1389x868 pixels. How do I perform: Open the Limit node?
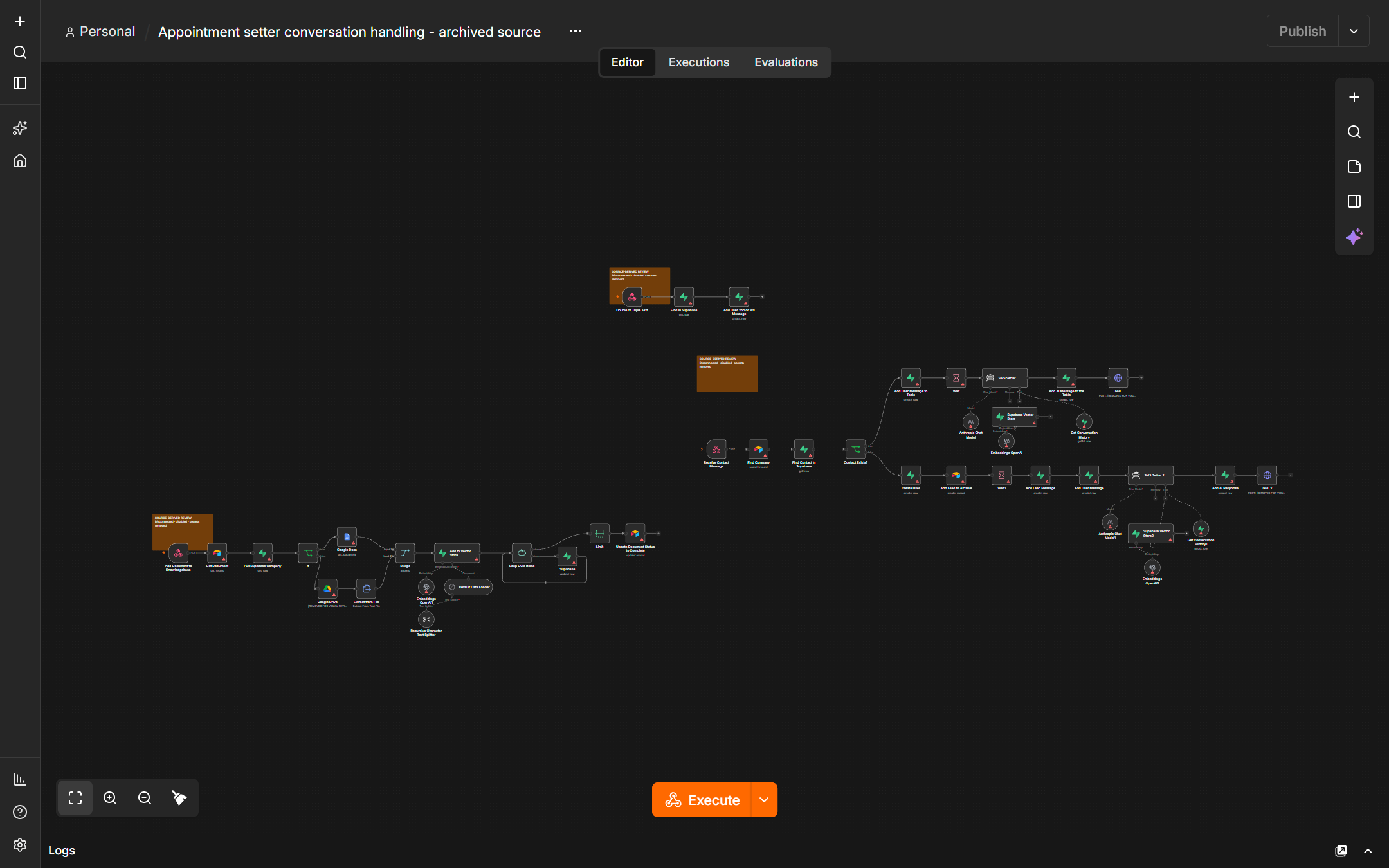coord(599,534)
